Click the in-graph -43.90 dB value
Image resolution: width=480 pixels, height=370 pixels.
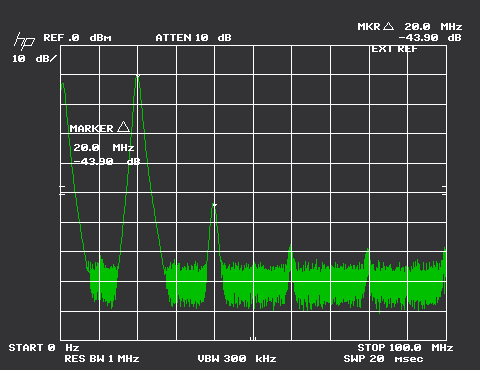(x=106, y=162)
